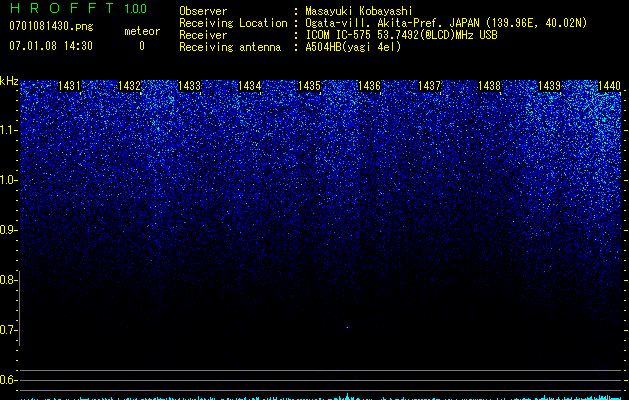Click the bright signal spot near 0.7 kHz
629x400 pixels.
pos(347,327)
